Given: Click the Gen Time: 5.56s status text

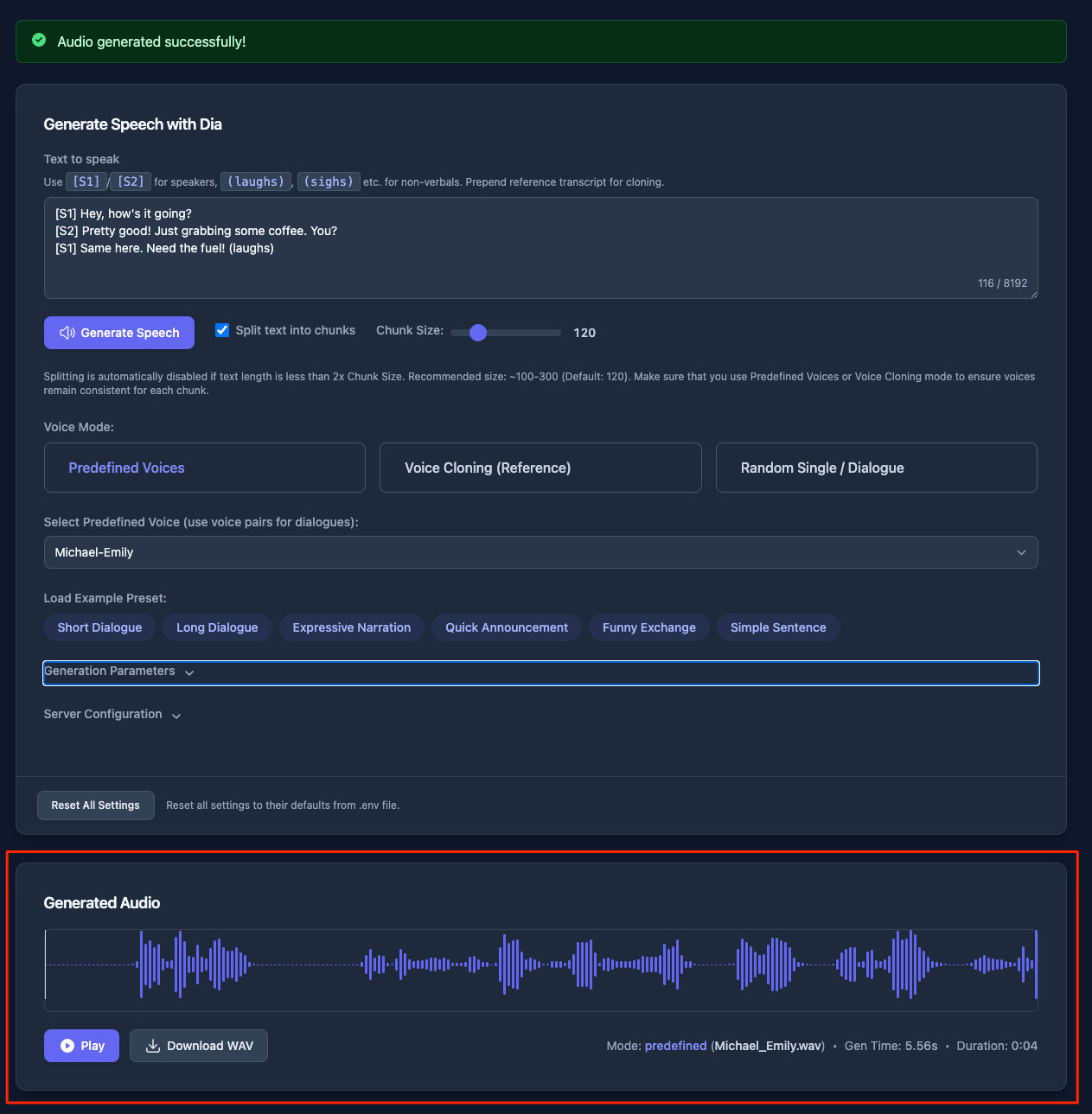Looking at the screenshot, I should click(891, 1046).
